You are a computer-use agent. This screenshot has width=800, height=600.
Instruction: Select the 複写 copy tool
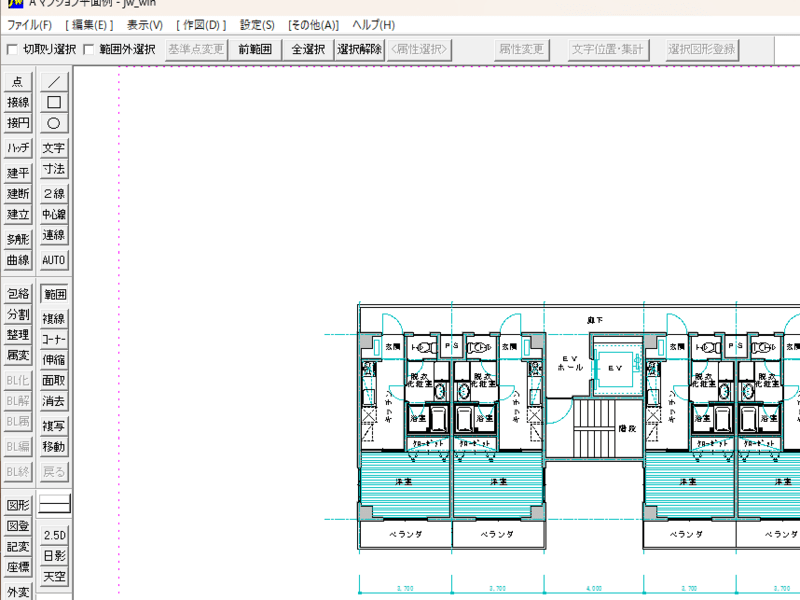(54, 425)
